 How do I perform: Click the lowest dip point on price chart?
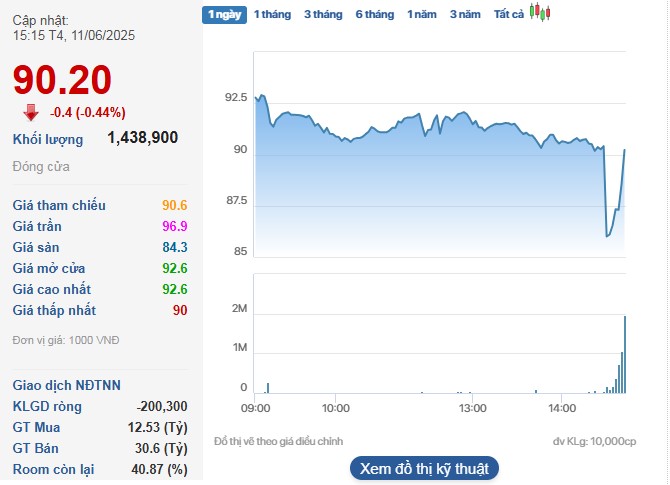[608, 236]
